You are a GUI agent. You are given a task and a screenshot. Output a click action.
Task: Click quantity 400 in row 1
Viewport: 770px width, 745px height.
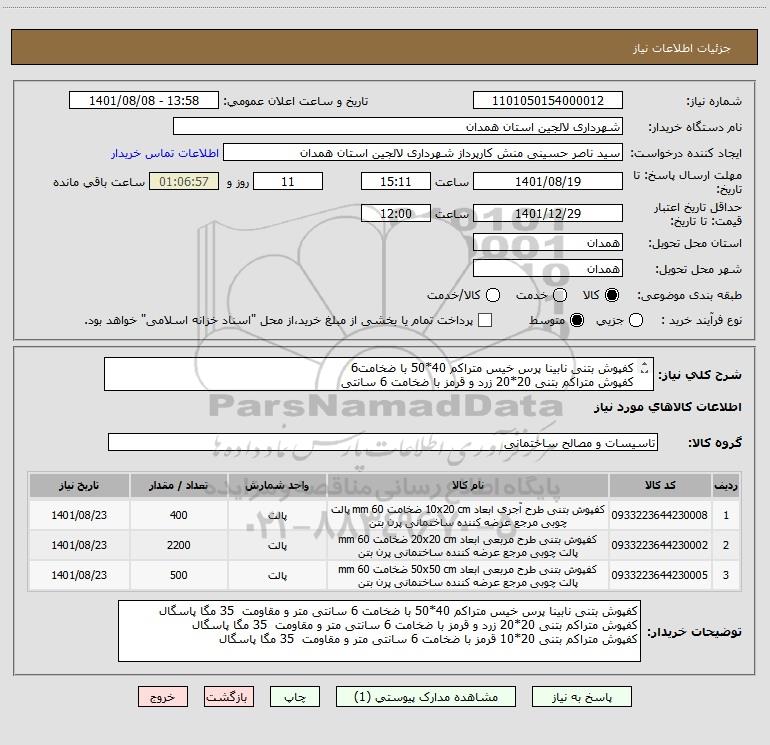tap(178, 515)
